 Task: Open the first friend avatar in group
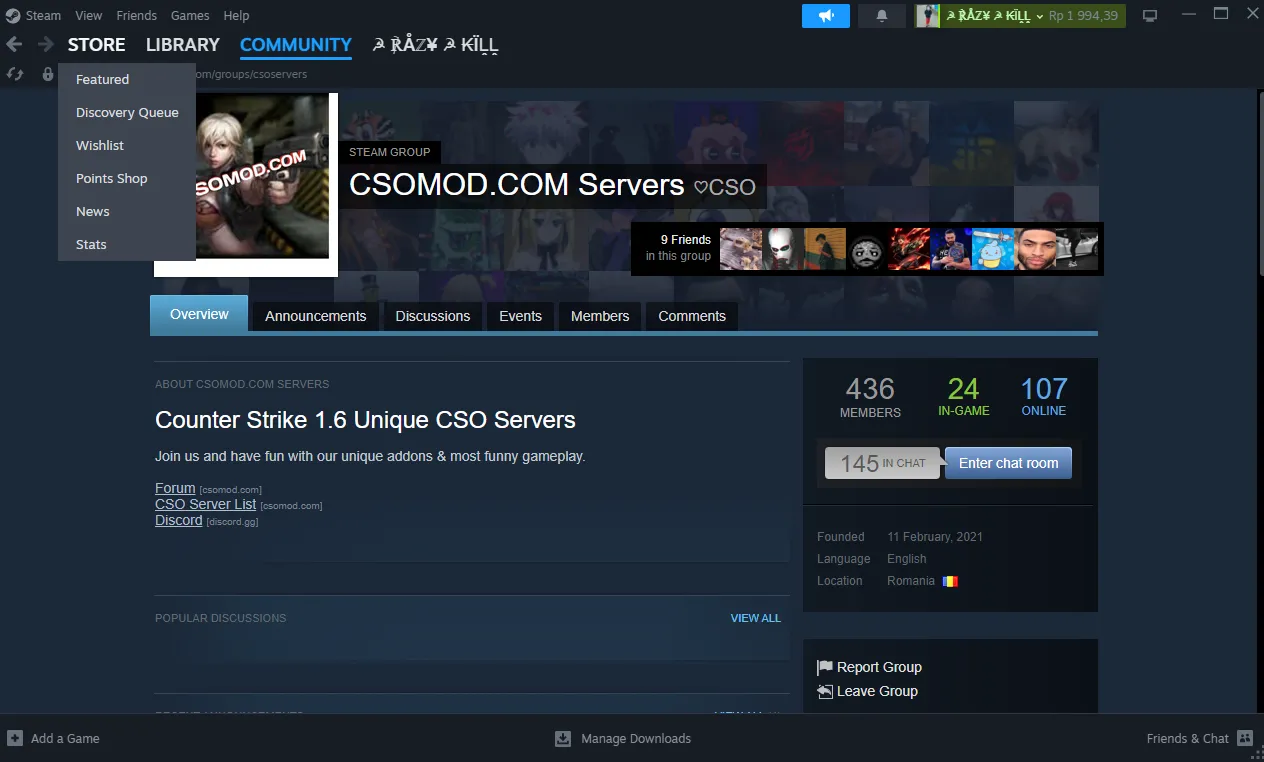741,249
